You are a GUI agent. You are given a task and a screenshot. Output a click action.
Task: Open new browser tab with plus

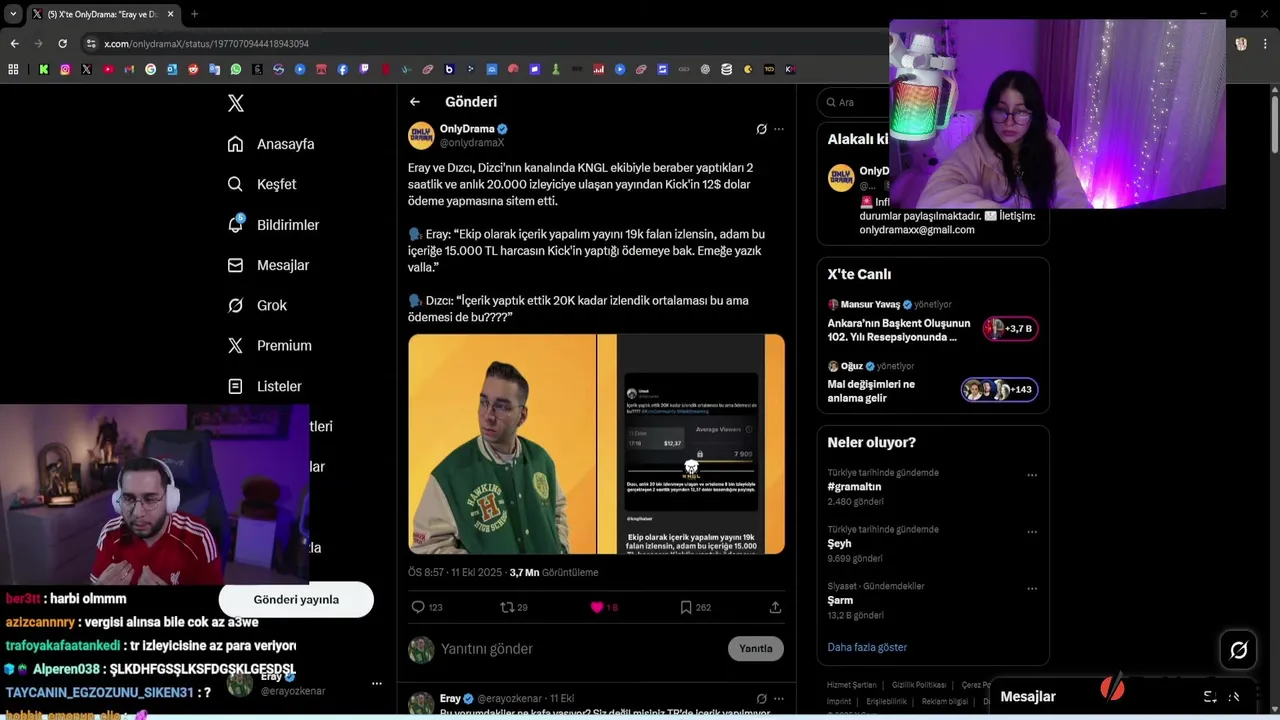[x=194, y=14]
